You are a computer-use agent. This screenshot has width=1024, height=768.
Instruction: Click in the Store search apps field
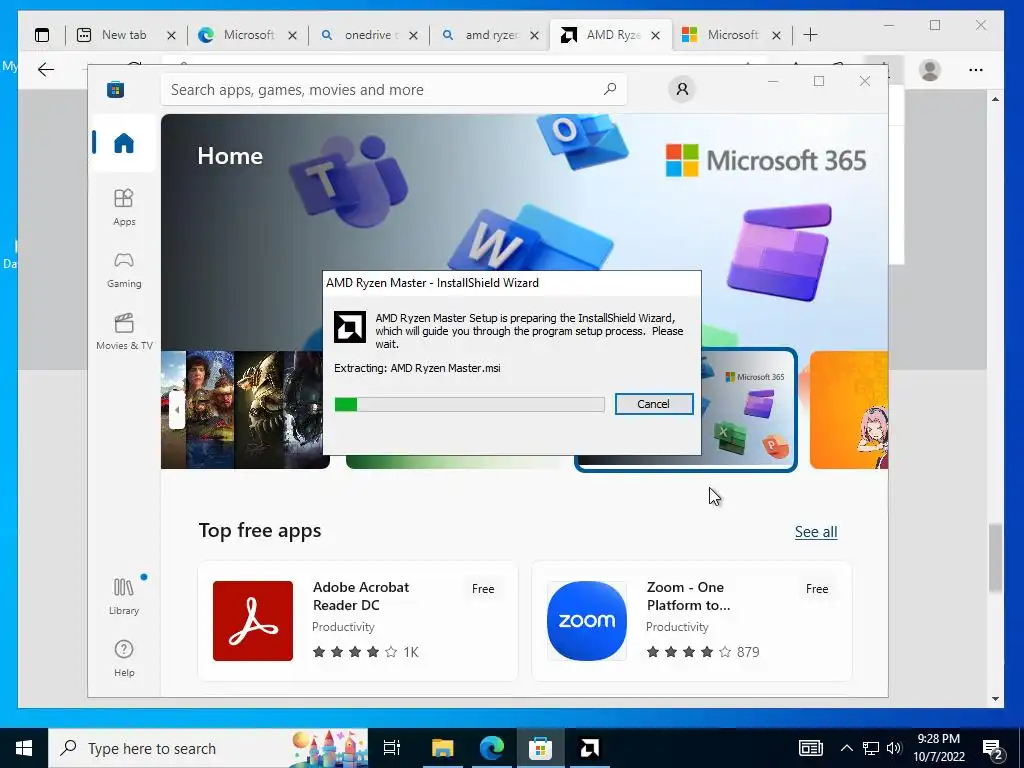coord(394,89)
